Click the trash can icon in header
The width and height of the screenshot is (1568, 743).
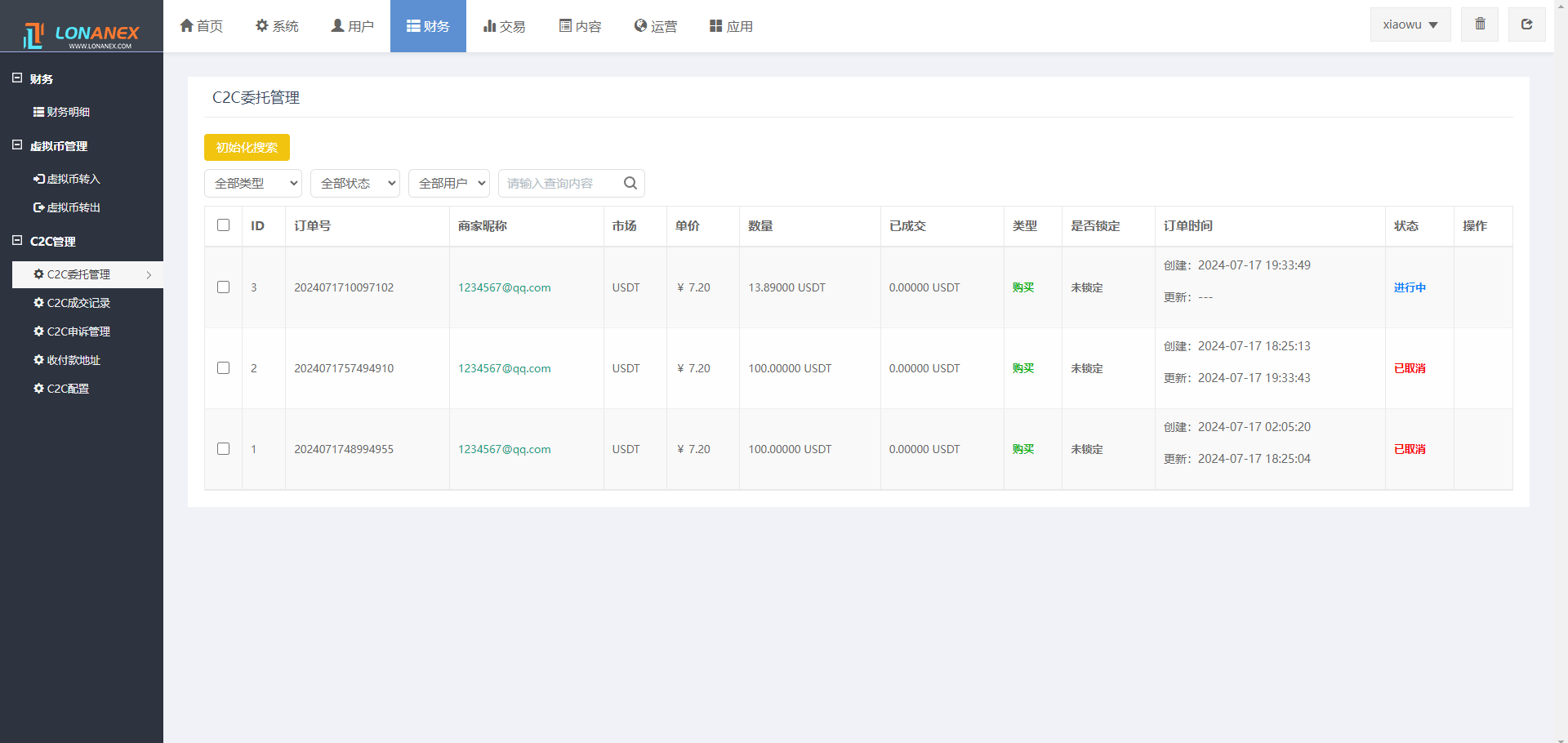click(x=1480, y=24)
